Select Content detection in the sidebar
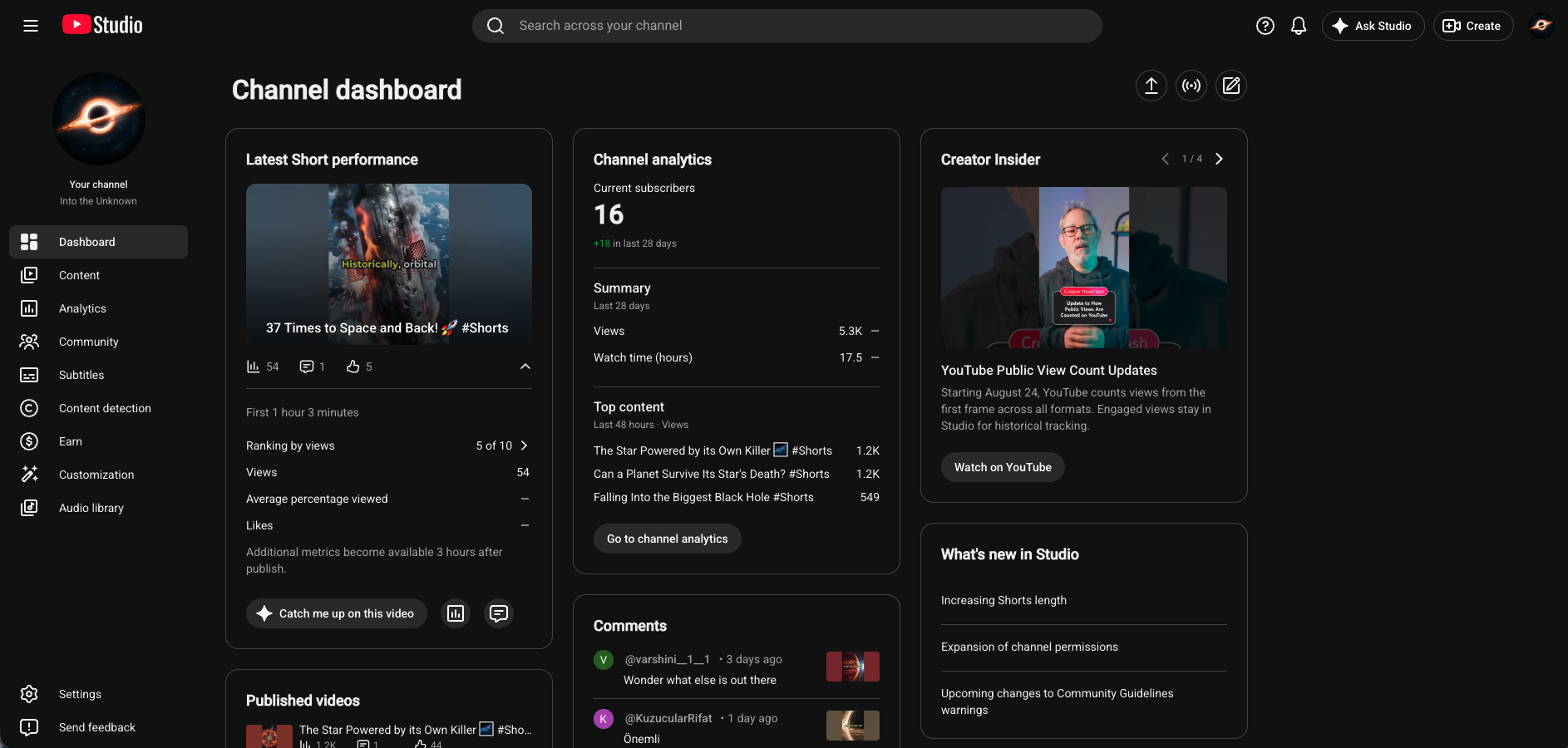Image resolution: width=1568 pixels, height=748 pixels. point(98,408)
